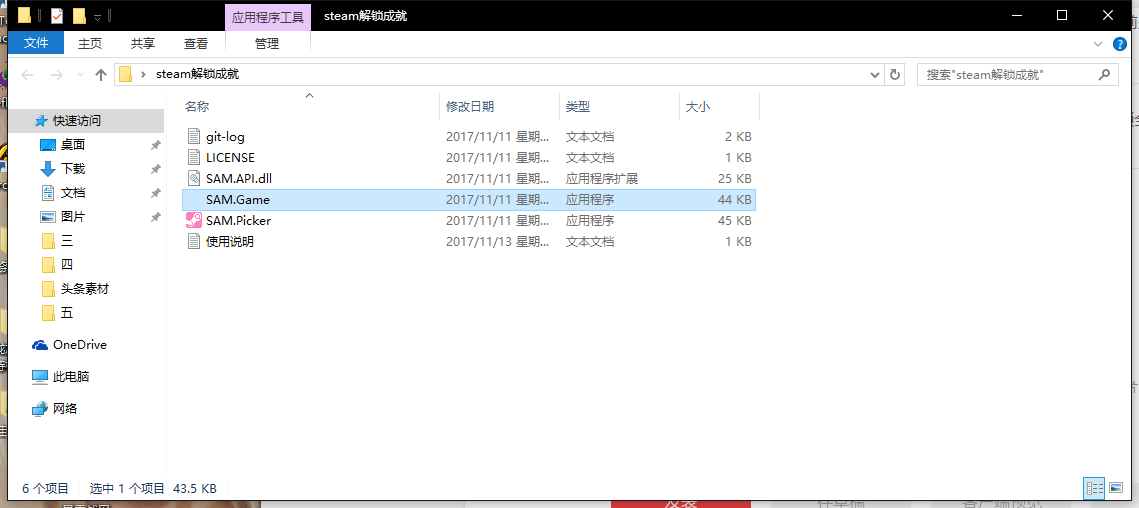Viewport: 1139px width, 508px height.
Task: Click the window folder icon in title bar
Action: coord(24,15)
